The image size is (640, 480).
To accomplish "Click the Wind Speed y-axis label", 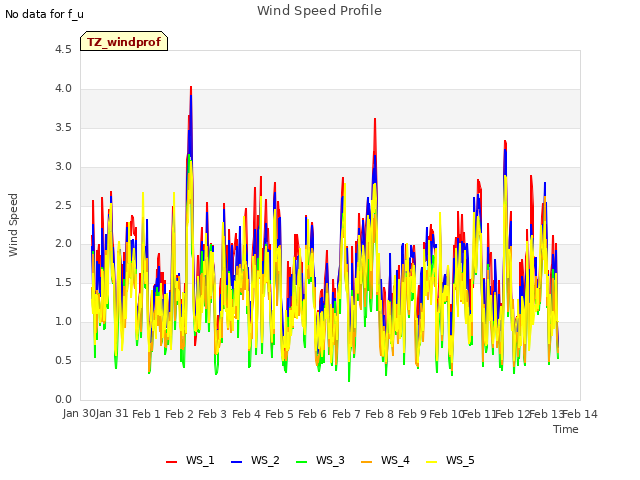I will (13, 225).
